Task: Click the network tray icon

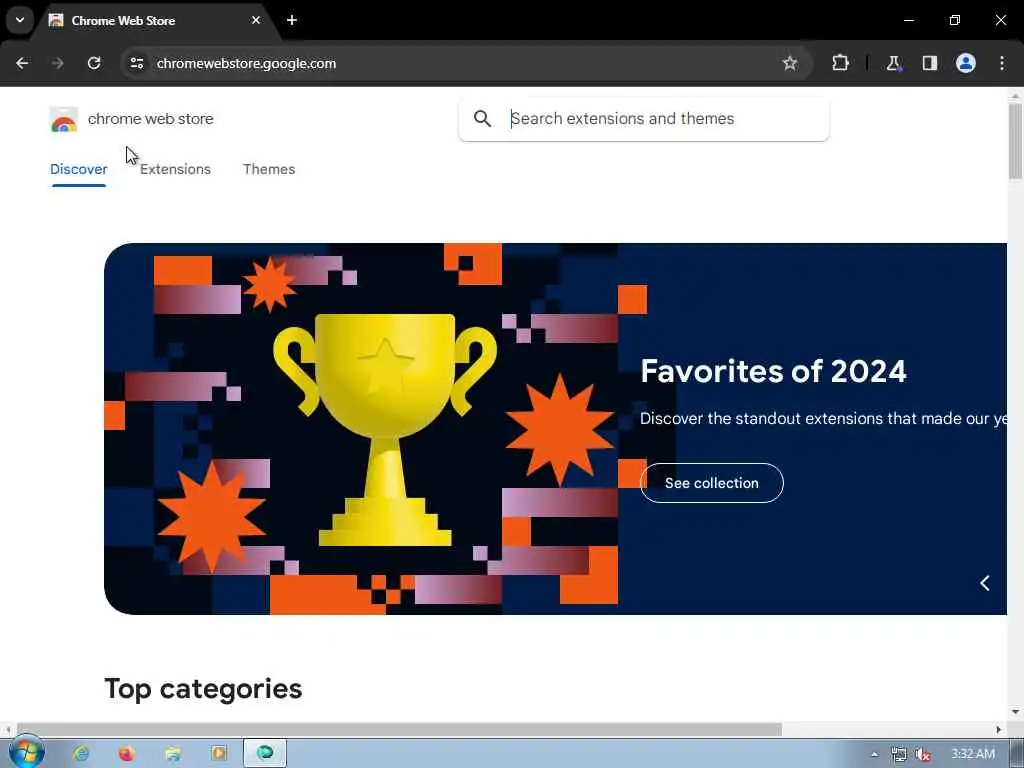Action: click(x=899, y=755)
